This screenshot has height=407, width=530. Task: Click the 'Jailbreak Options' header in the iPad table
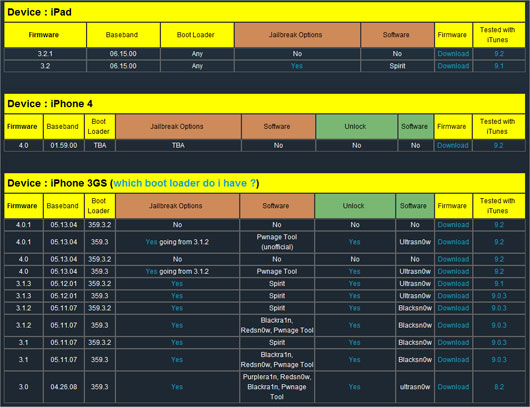click(297, 35)
